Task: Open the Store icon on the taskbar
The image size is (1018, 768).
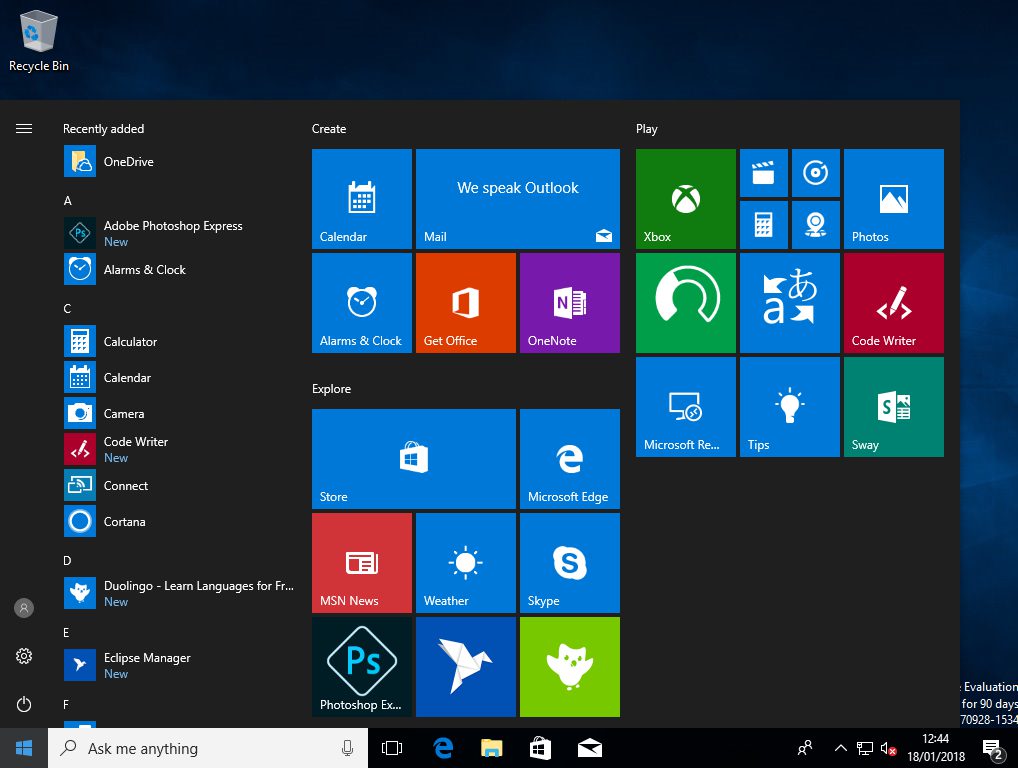Action: pyautogui.click(x=540, y=748)
